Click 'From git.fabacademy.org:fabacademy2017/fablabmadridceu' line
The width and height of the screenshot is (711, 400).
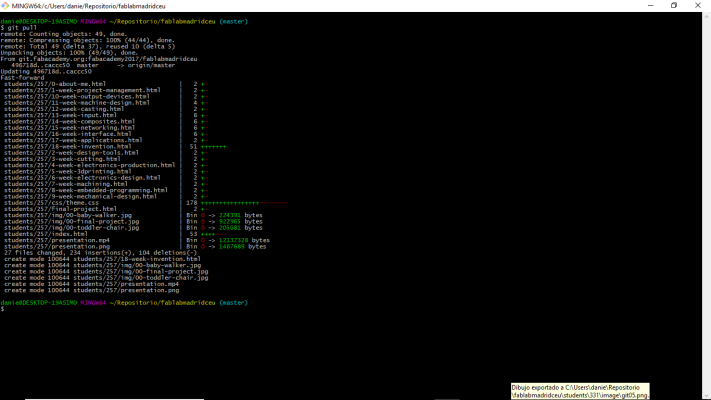99,59
